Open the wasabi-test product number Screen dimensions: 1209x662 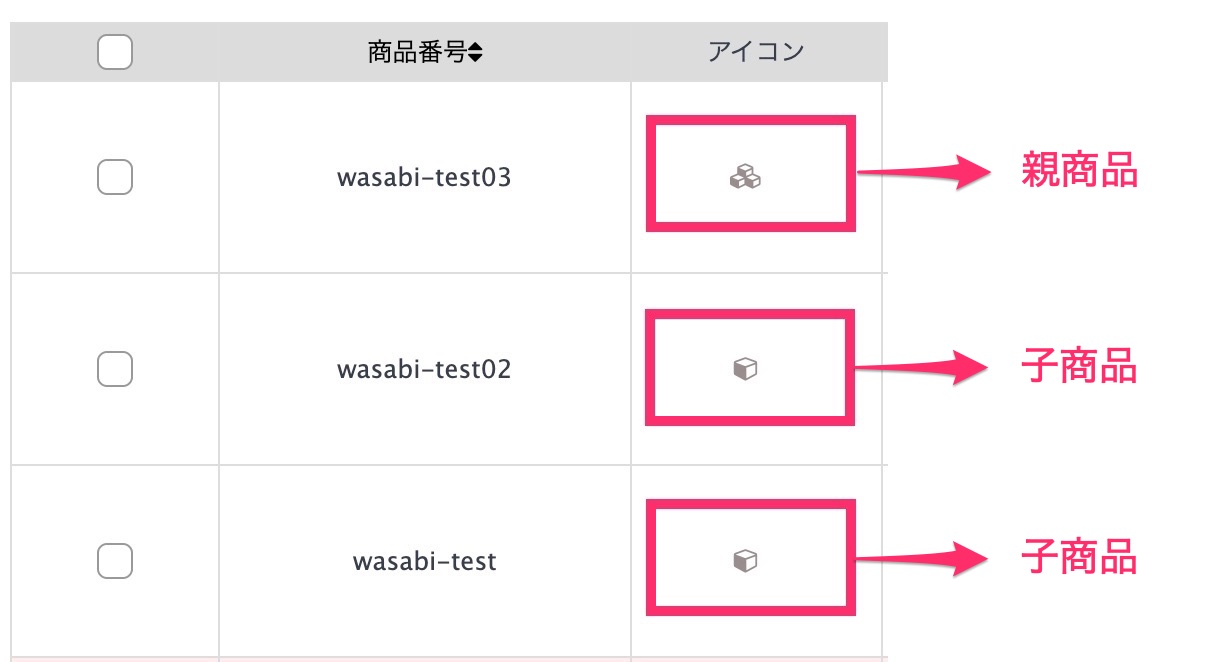pyautogui.click(x=424, y=562)
